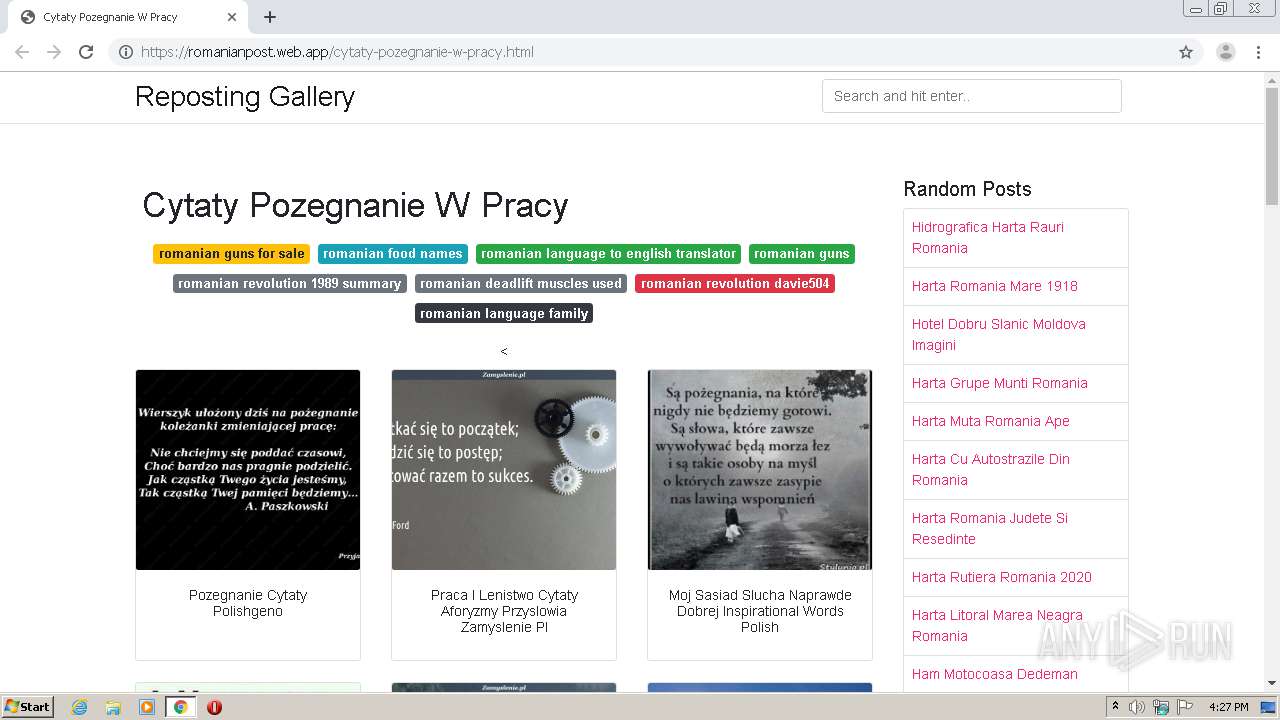Open Harta Romania Mare 1918 link
Image resolution: width=1280 pixels, height=720 pixels.
(x=995, y=286)
